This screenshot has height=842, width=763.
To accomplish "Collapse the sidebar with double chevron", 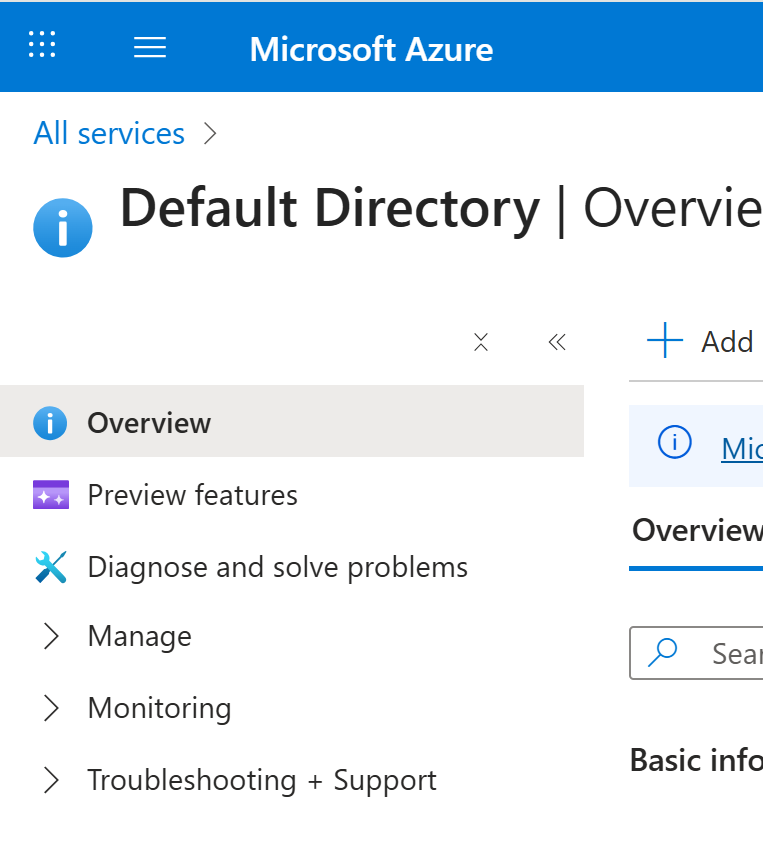I will 557,342.
